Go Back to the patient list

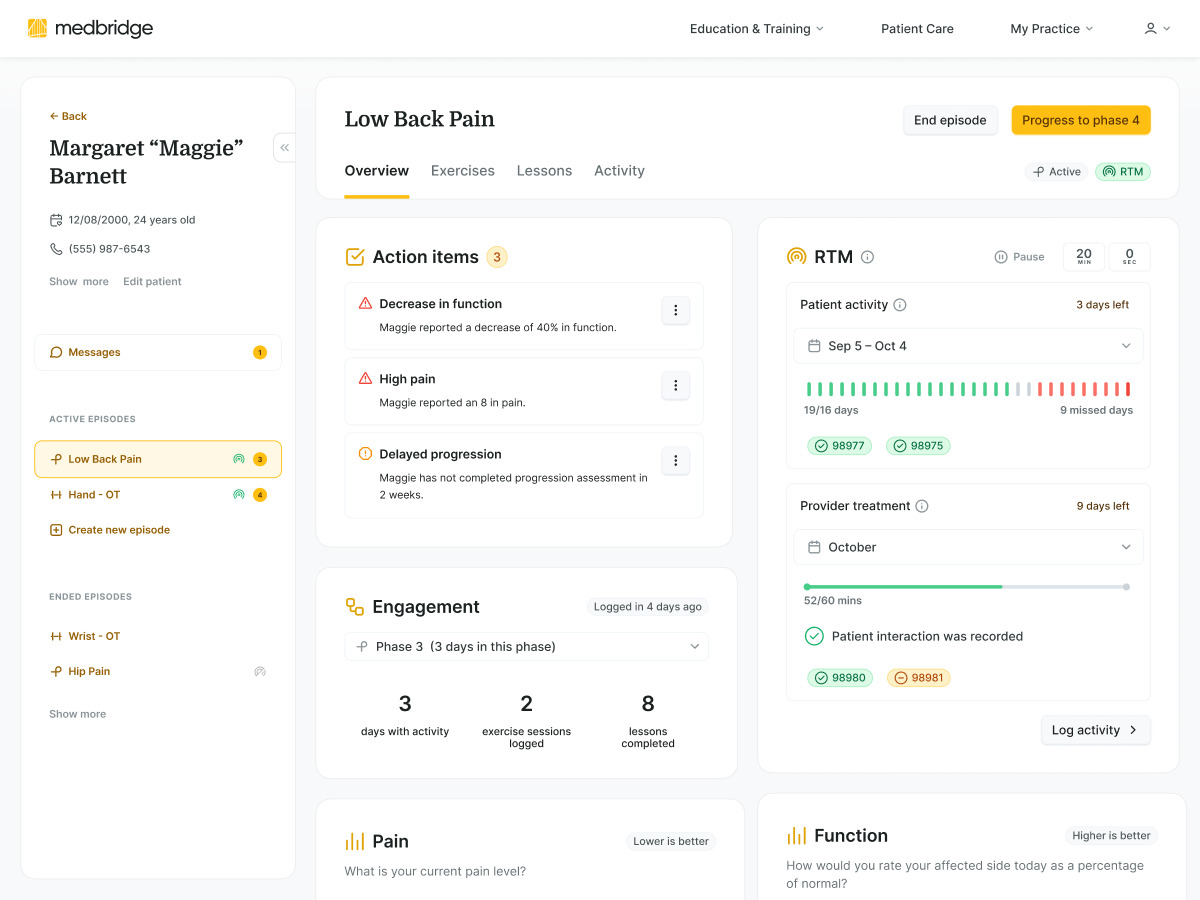click(68, 116)
